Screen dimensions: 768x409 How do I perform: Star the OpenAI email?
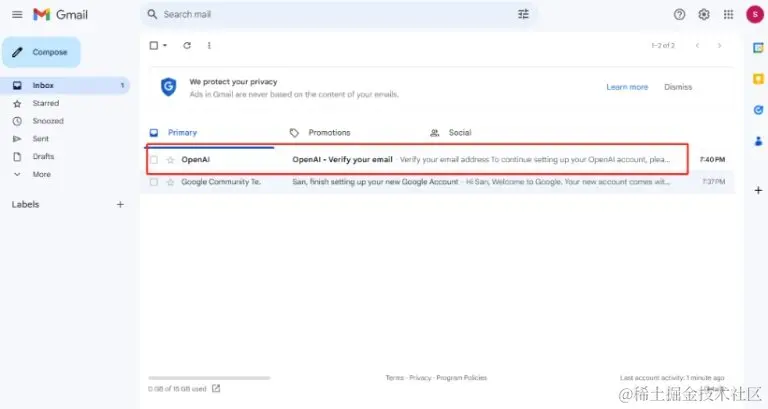coord(170,160)
